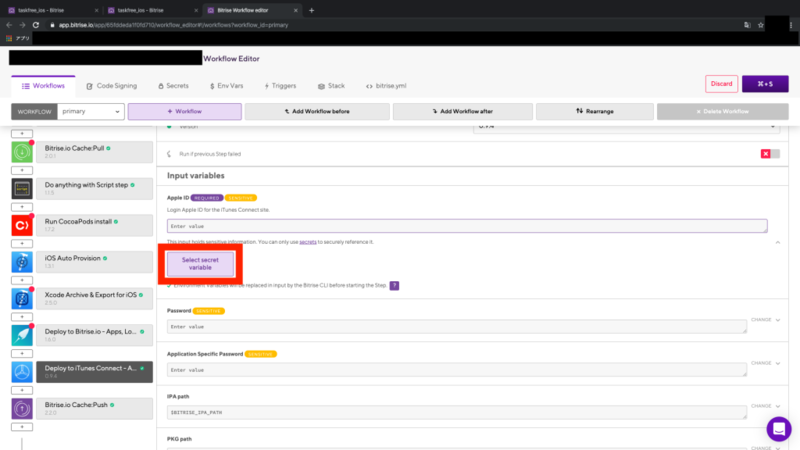Open the Stack tab
Screen dimensions: 800x450
(x=331, y=86)
